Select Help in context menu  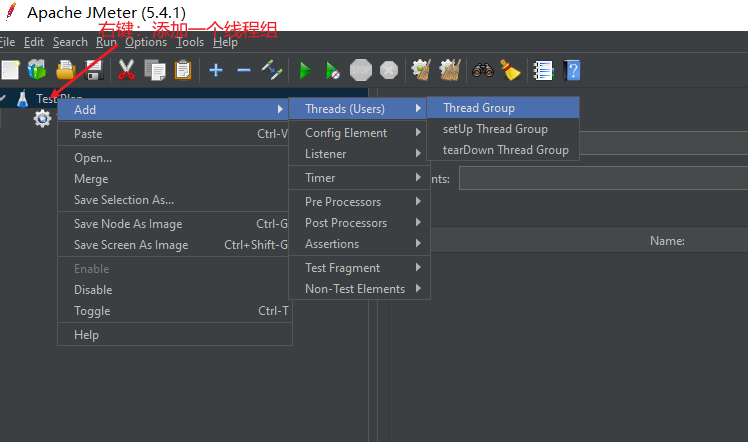174,335
